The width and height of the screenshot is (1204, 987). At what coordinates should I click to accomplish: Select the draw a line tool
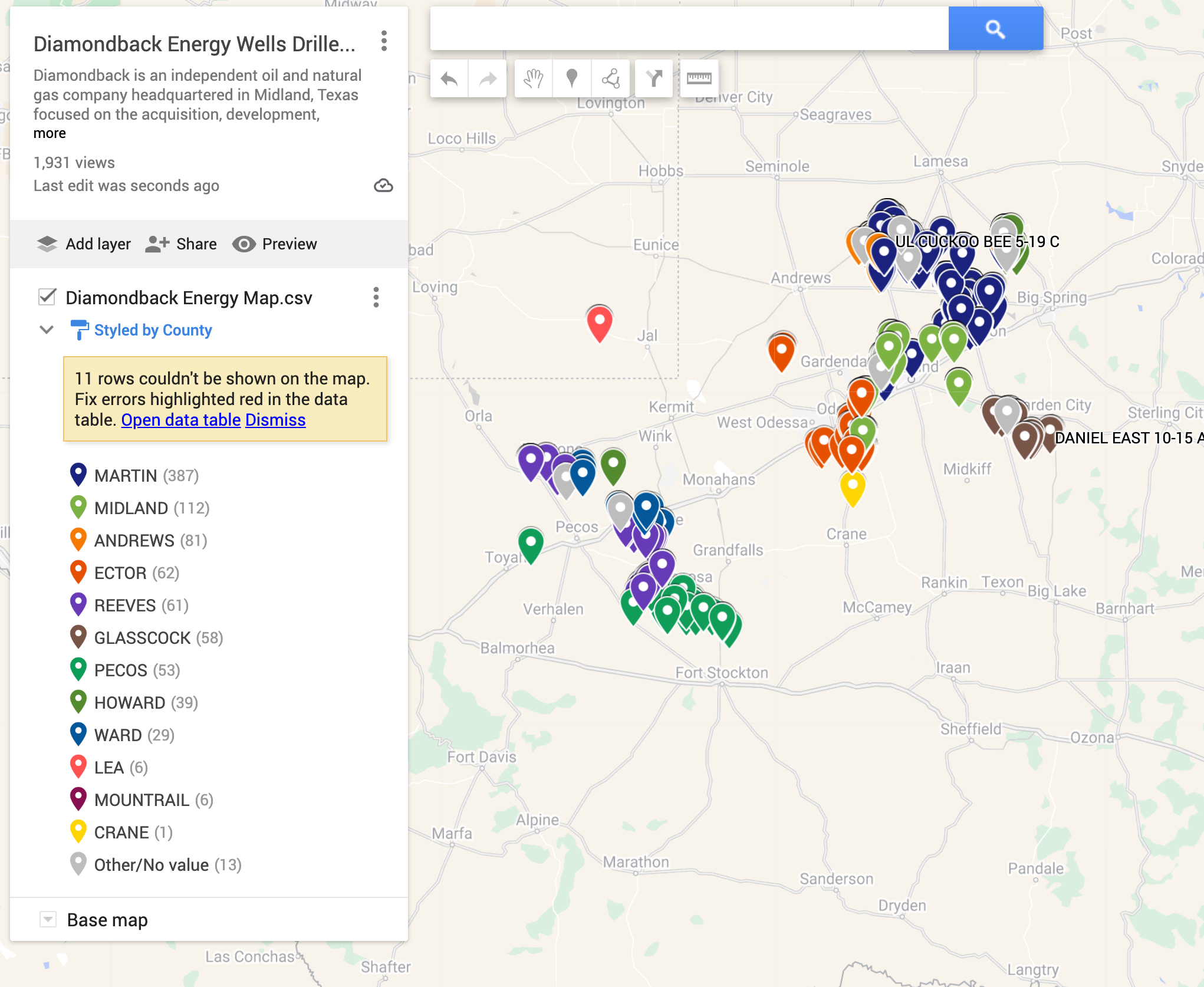pyautogui.click(x=611, y=78)
